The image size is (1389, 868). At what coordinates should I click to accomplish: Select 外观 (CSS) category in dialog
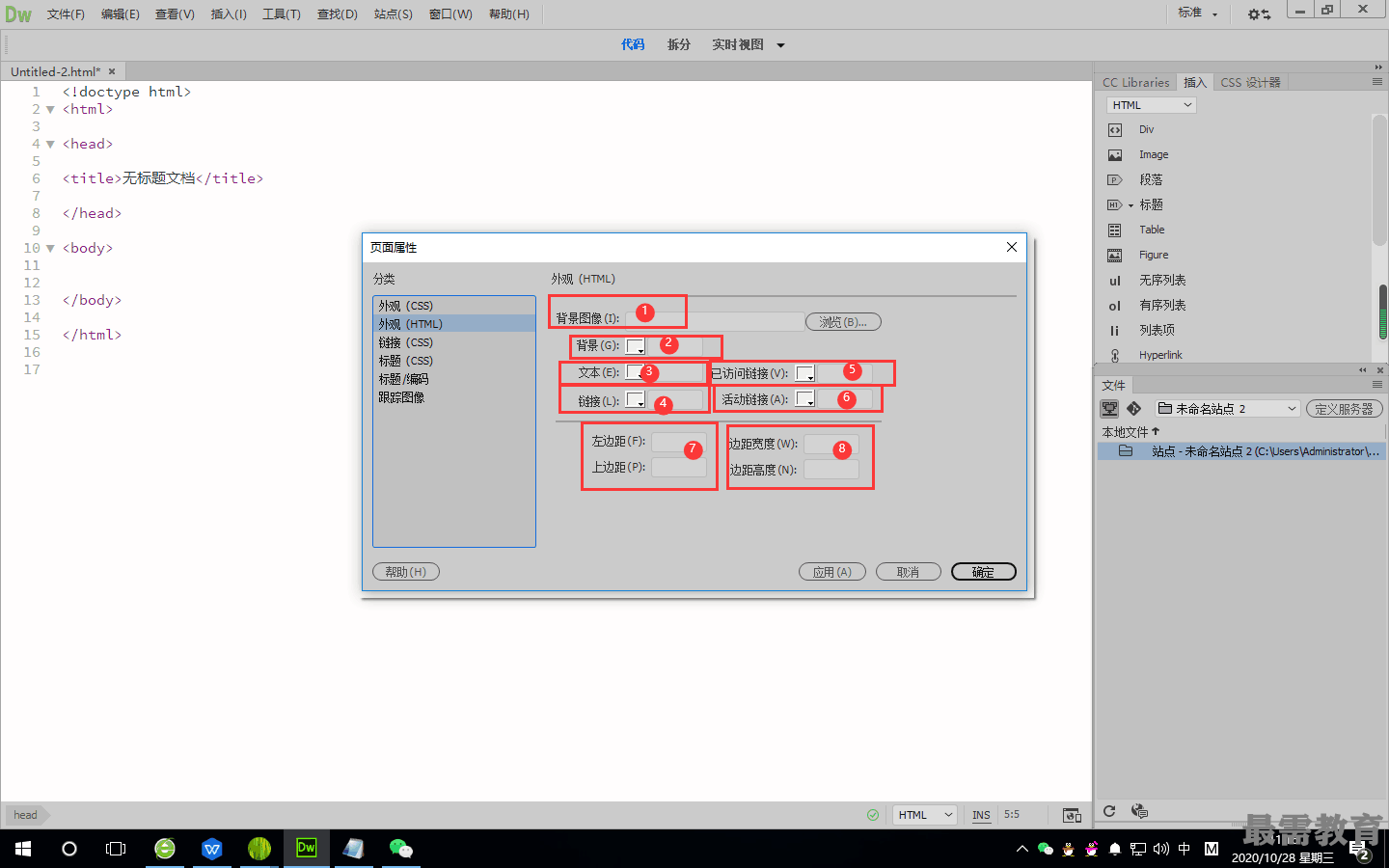[453, 306]
